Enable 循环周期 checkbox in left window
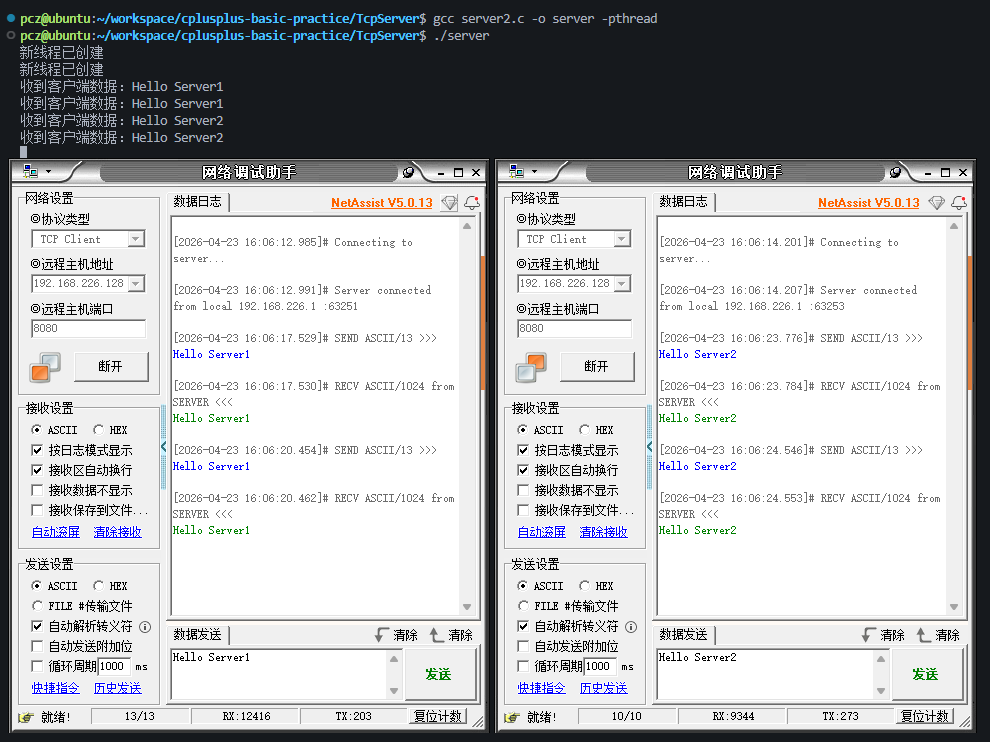This screenshot has height=742, width=990. pos(37,666)
